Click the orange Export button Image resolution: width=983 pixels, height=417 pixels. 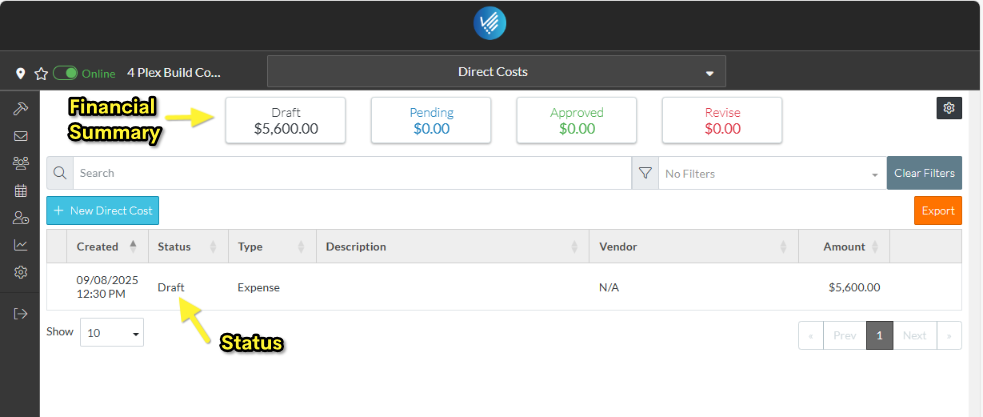pyautogui.click(x=937, y=211)
